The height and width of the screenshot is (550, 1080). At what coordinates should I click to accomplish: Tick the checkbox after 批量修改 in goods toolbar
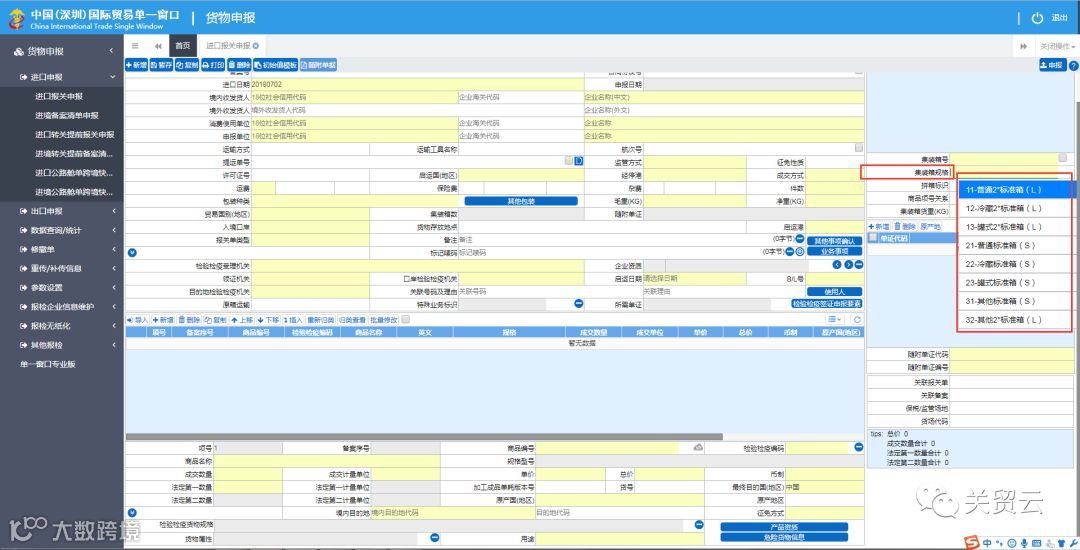point(406,319)
